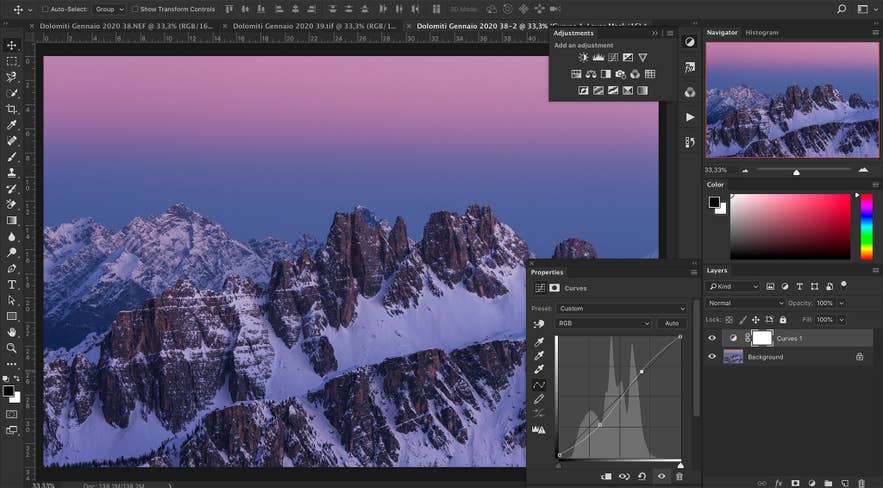The width and height of the screenshot is (883, 488).
Task: Pick the on-image adjustment hand tool in Curves
Action: click(539, 324)
